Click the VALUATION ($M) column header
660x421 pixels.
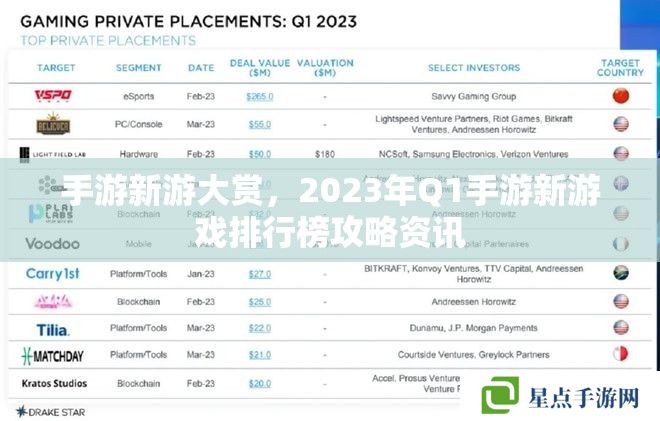[325, 68]
